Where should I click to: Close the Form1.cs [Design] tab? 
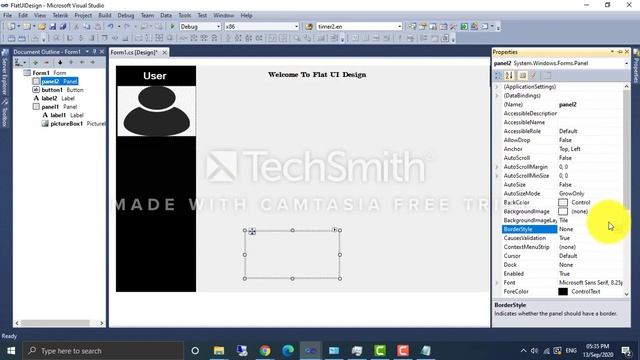(164, 53)
